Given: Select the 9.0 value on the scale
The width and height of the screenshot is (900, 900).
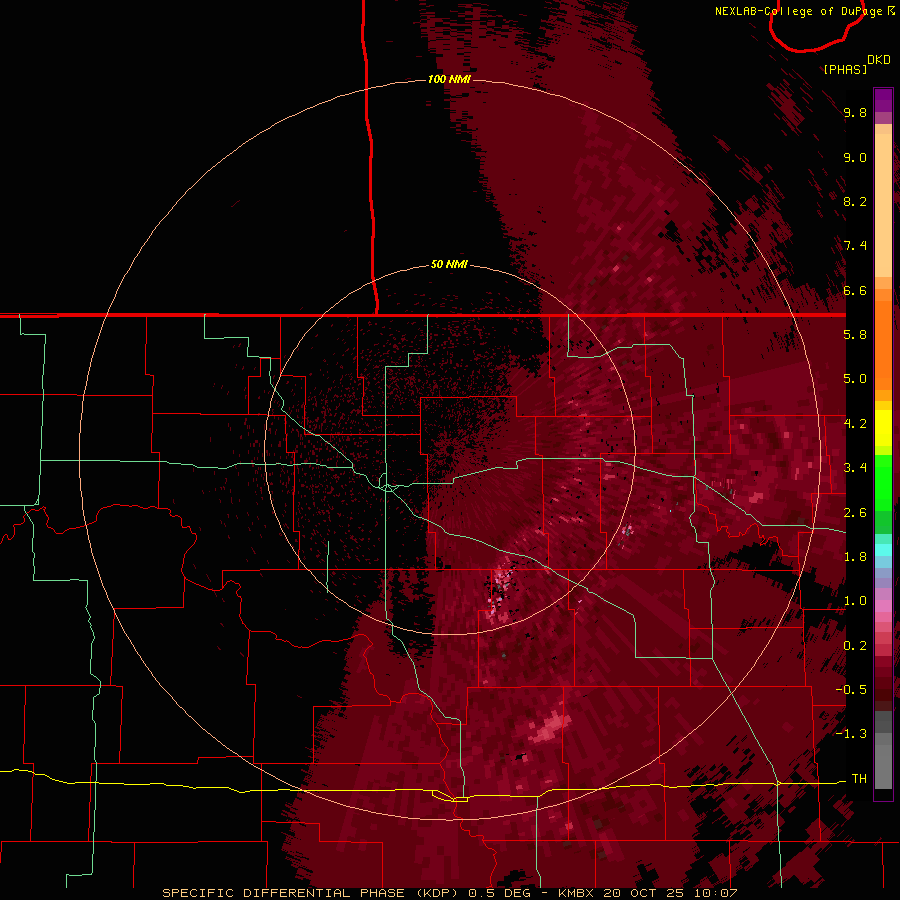Looking at the screenshot, I should [x=855, y=157].
